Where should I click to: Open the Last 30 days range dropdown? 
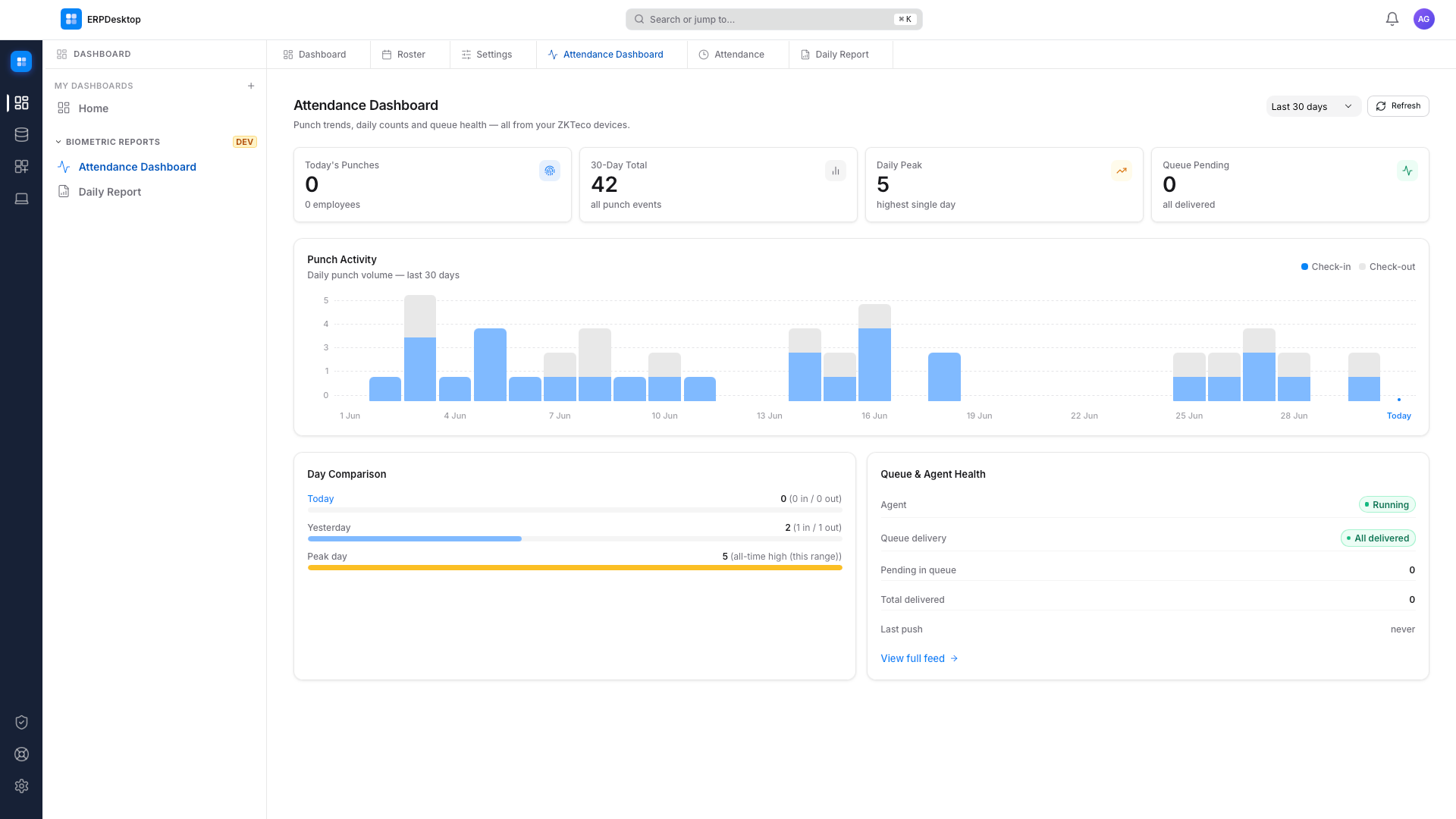[x=1313, y=106]
